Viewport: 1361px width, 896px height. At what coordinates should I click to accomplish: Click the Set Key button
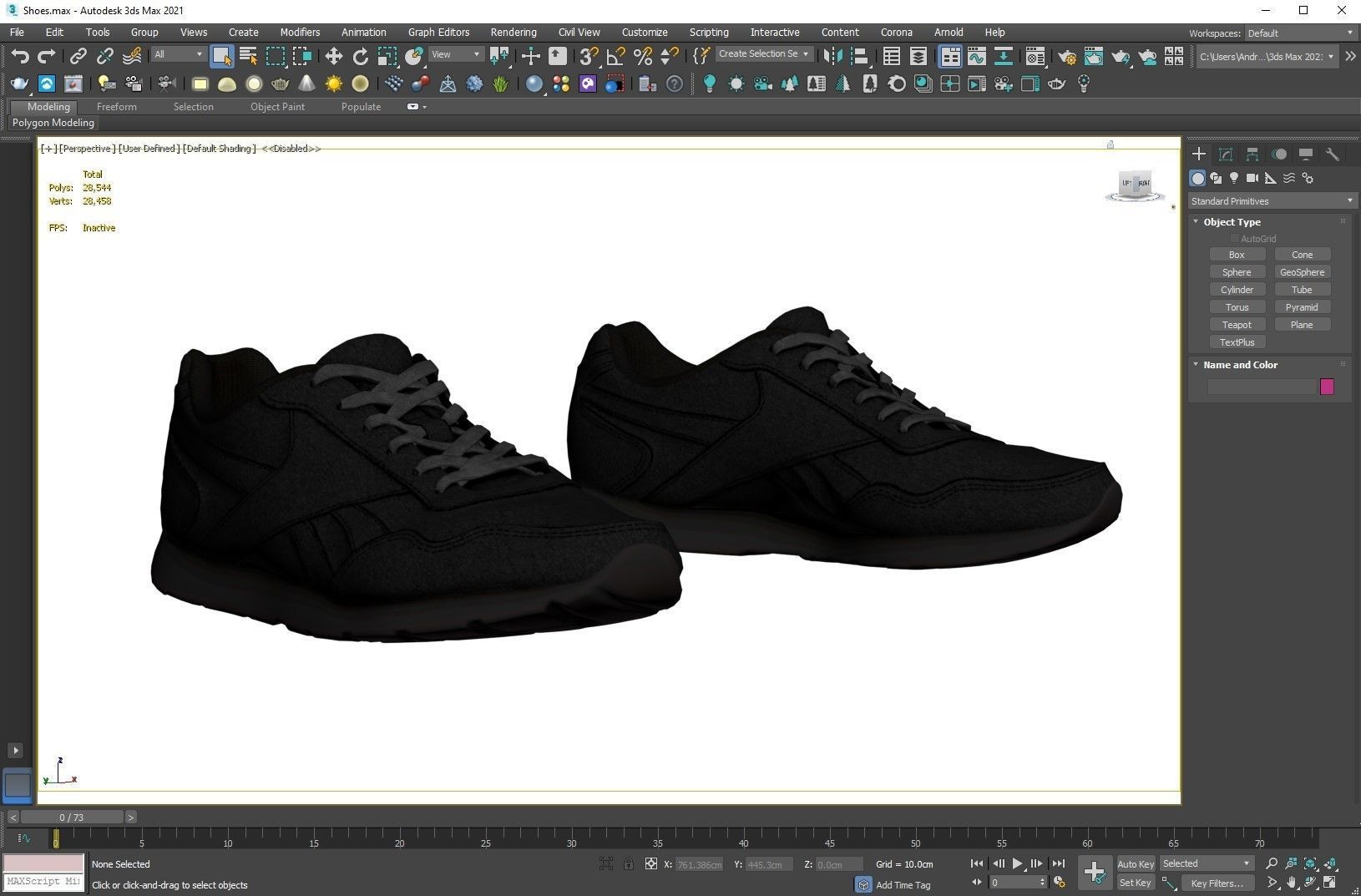click(x=1136, y=883)
